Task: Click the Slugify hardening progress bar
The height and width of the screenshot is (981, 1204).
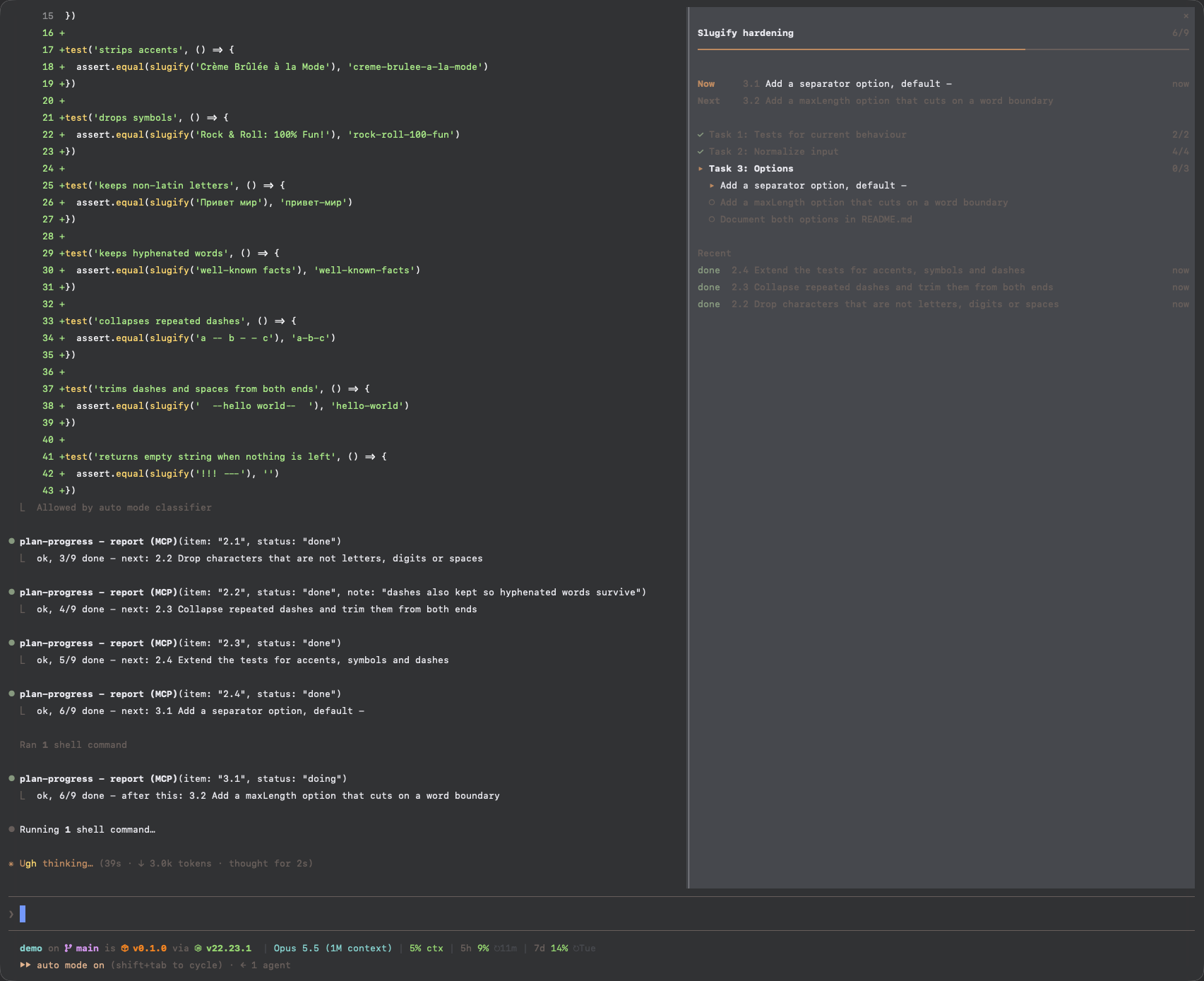Action: click(x=943, y=49)
